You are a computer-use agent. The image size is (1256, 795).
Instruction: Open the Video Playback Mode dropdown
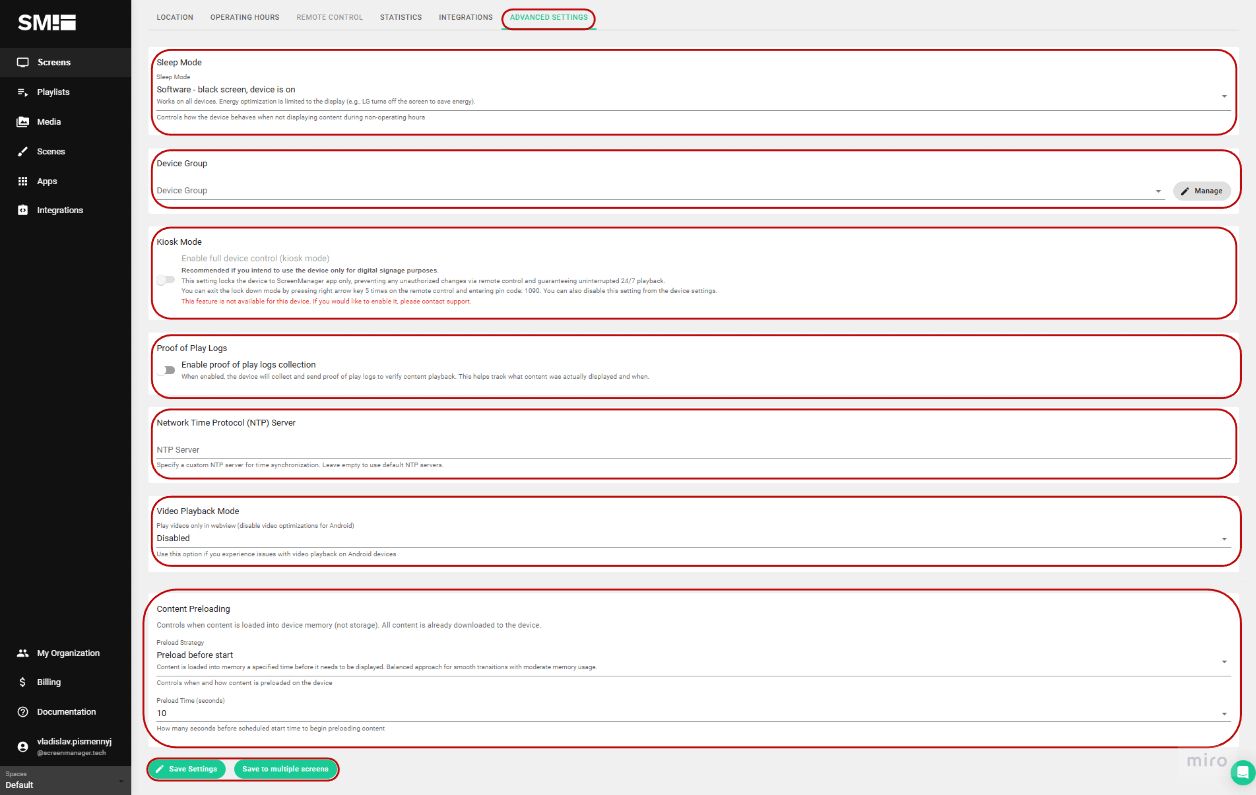(693, 537)
